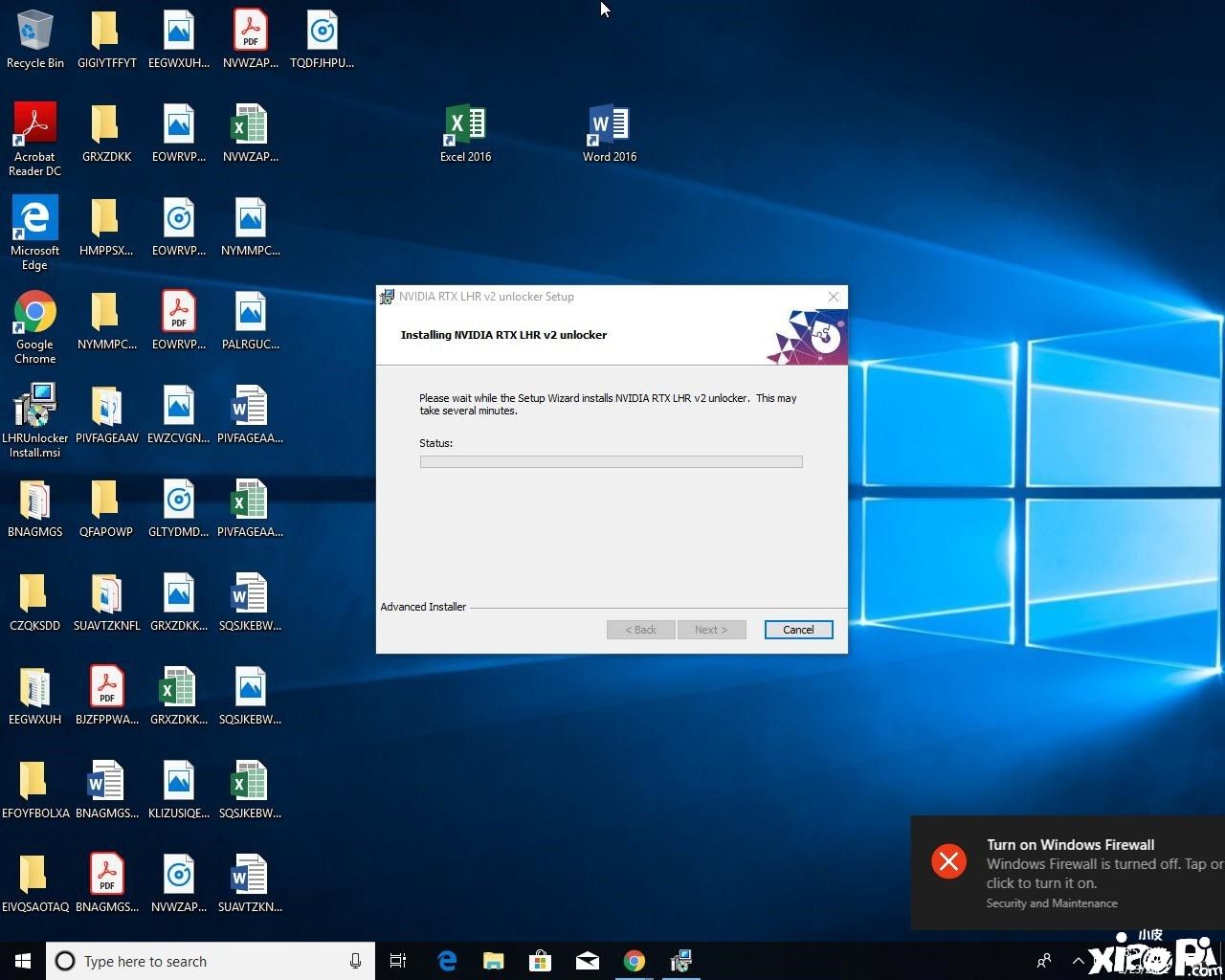Select the Google Chrome desktop shortcut

pos(35,327)
